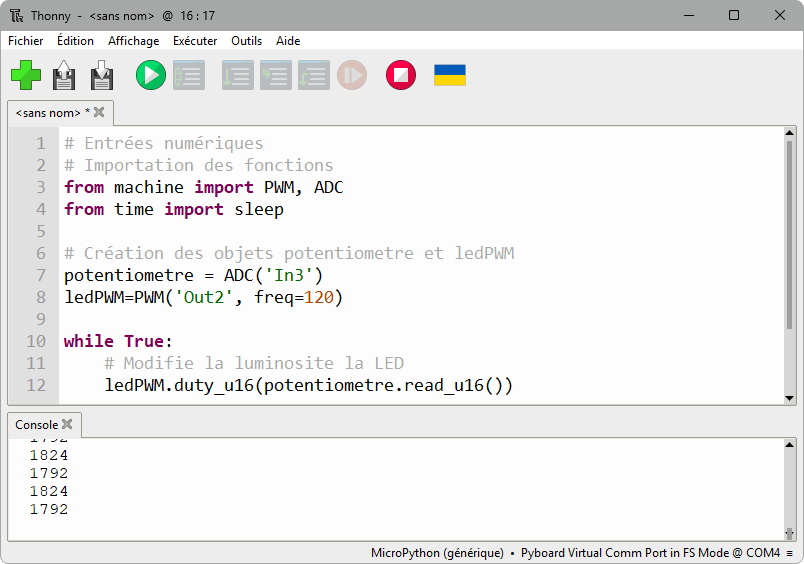
Task: Click the string 'Out2' in line 8
Action: click(204, 297)
